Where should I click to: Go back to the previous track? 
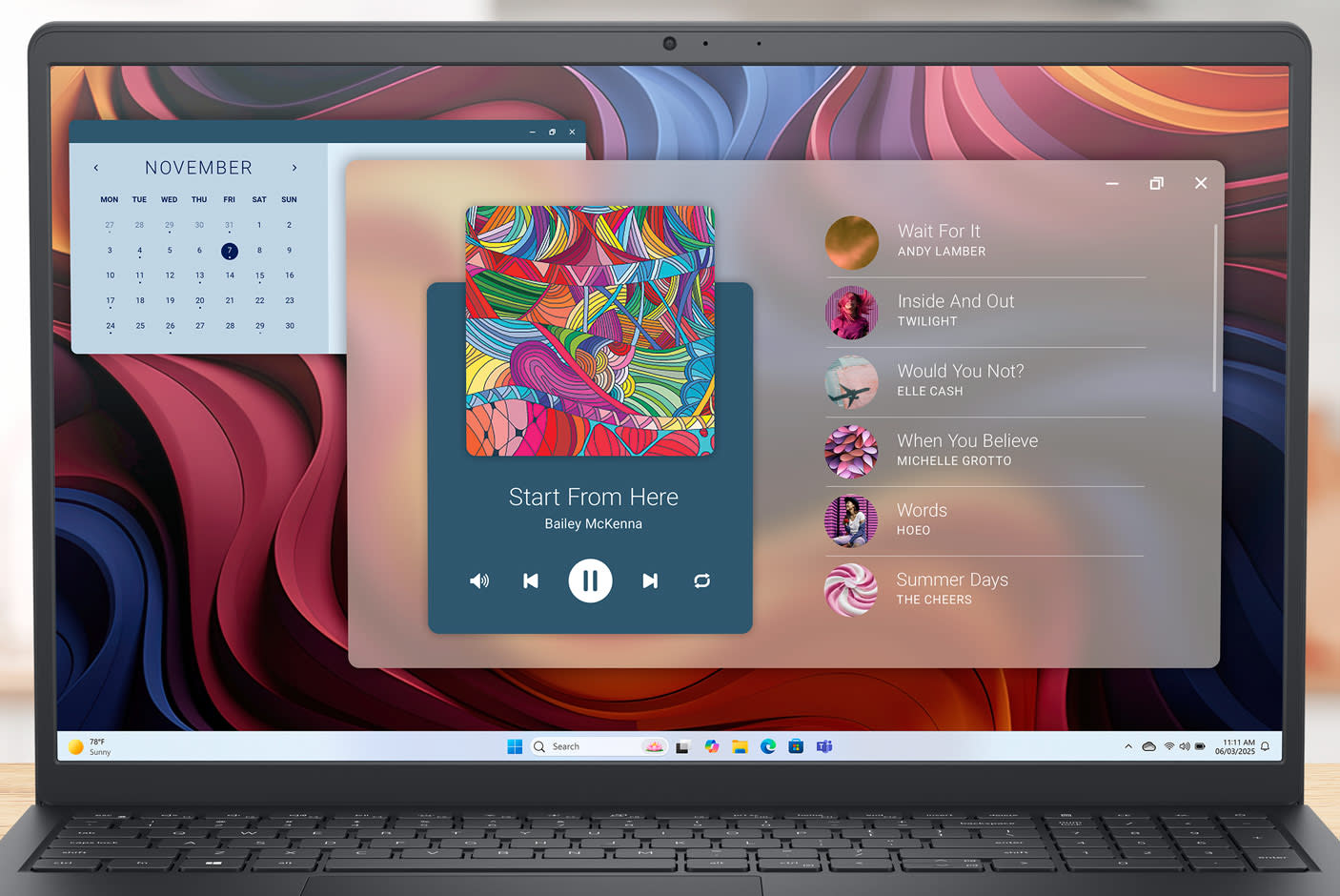pyautogui.click(x=531, y=580)
